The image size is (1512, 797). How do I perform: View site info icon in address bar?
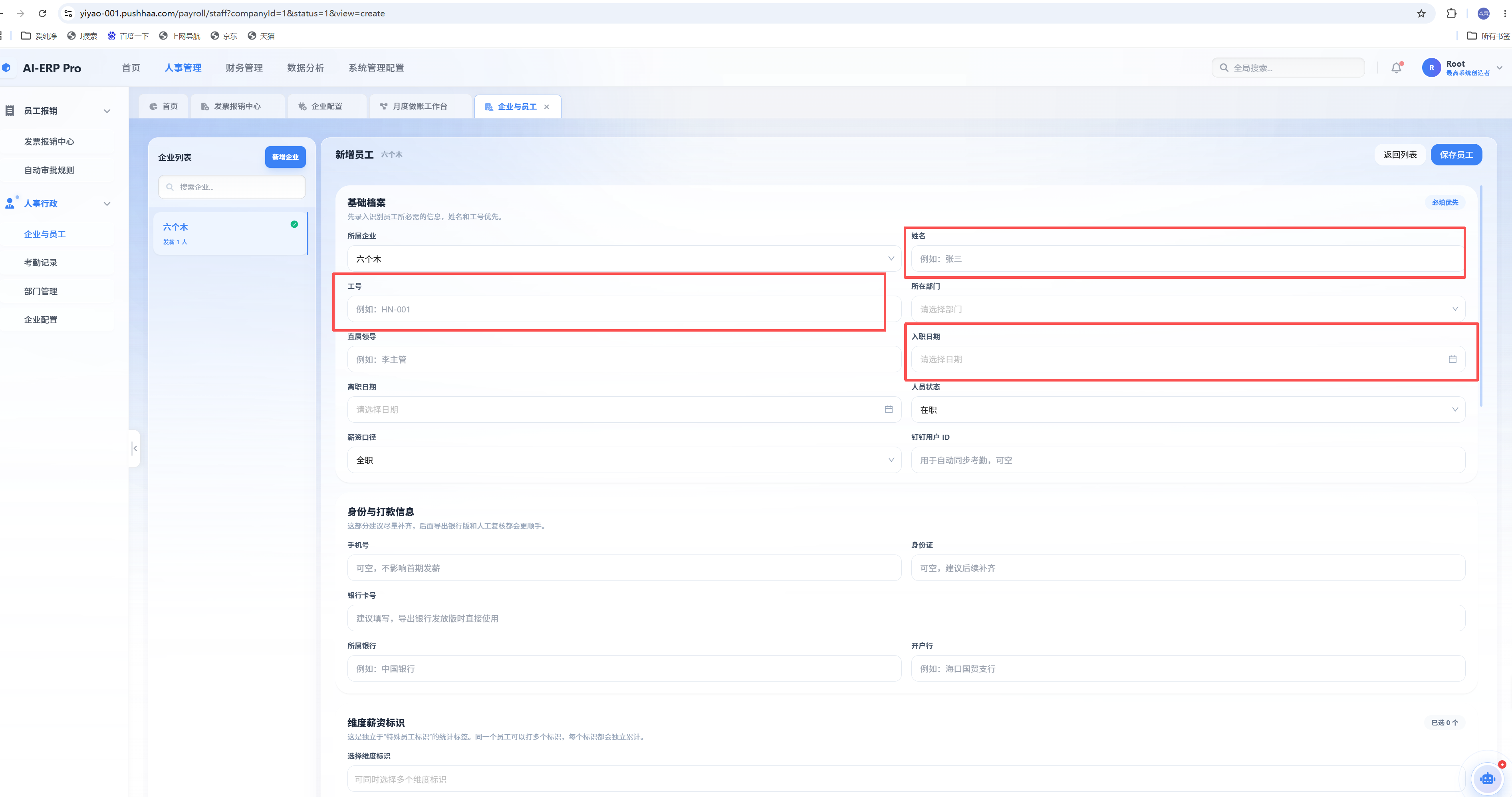point(68,13)
